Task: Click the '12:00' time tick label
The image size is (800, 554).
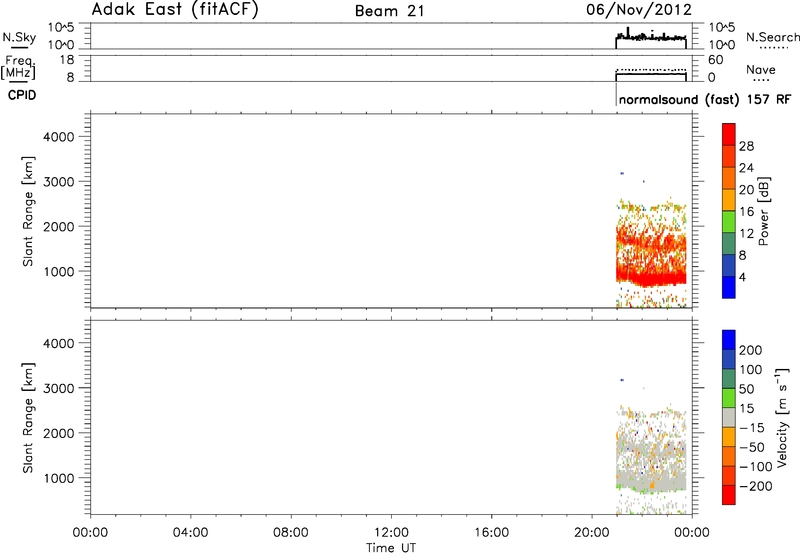Action: (391, 533)
